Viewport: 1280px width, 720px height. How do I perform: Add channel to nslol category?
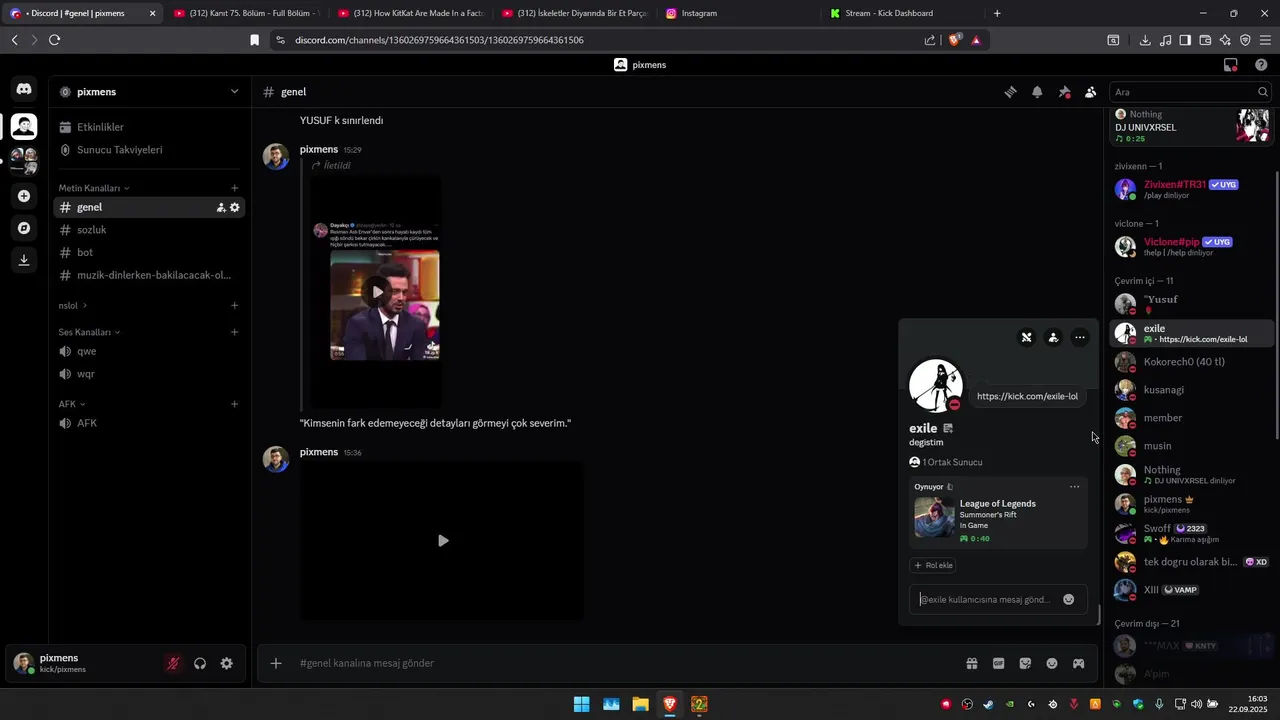click(235, 306)
